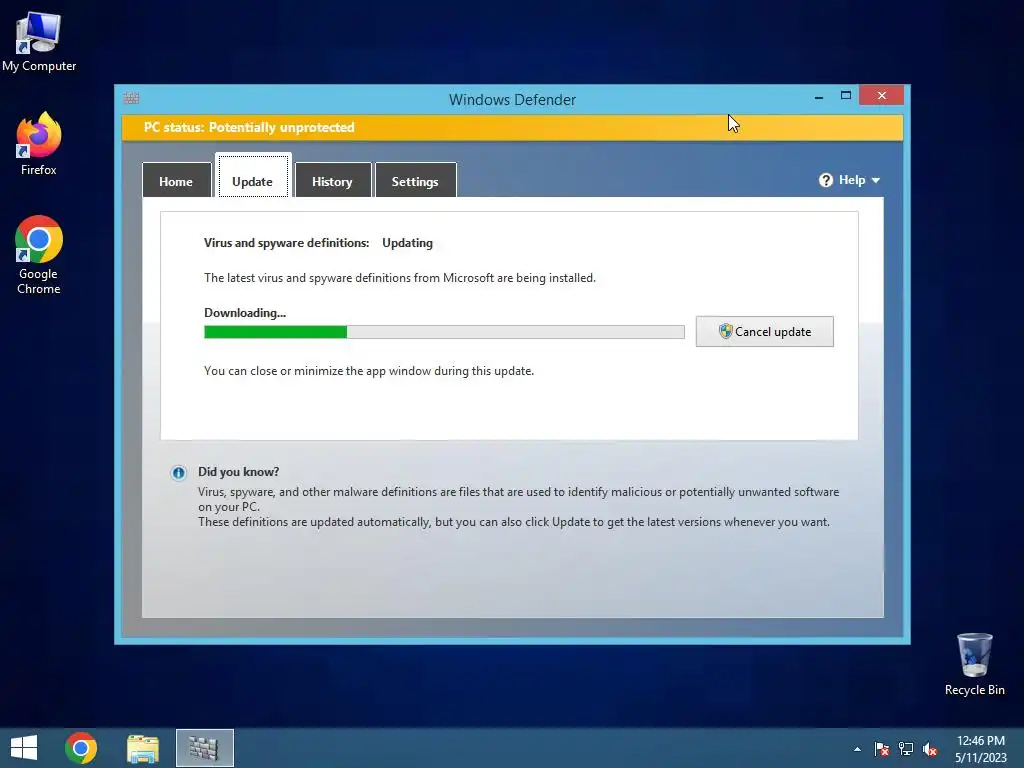1024x768 pixels.
Task: Switch to the History tab
Action: tap(332, 180)
